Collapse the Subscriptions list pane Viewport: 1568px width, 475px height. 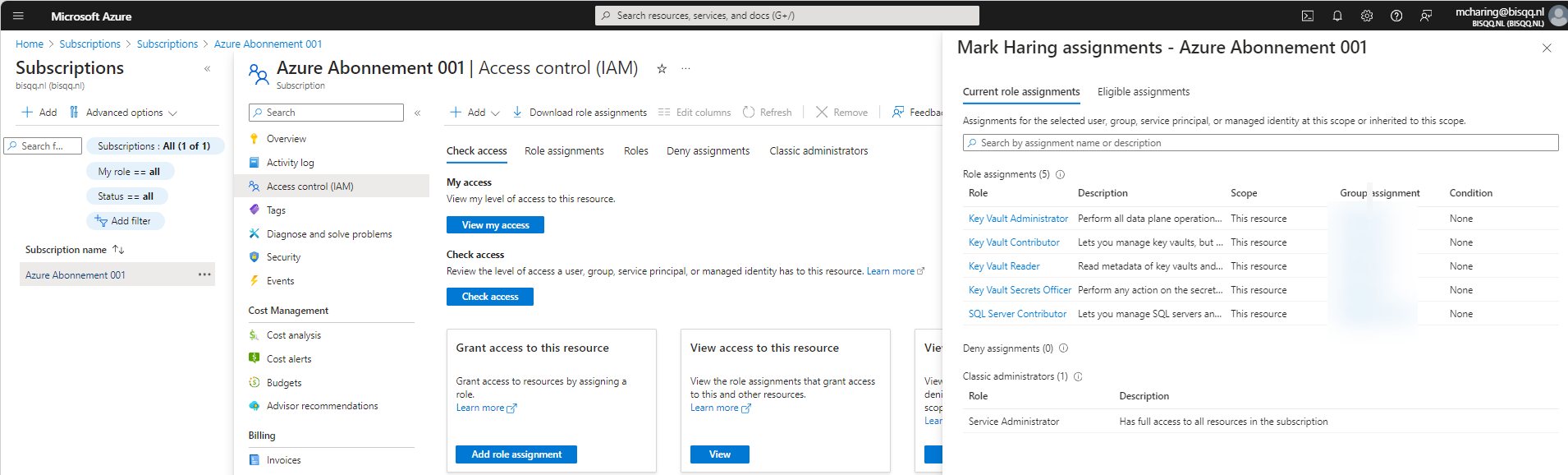[x=207, y=69]
